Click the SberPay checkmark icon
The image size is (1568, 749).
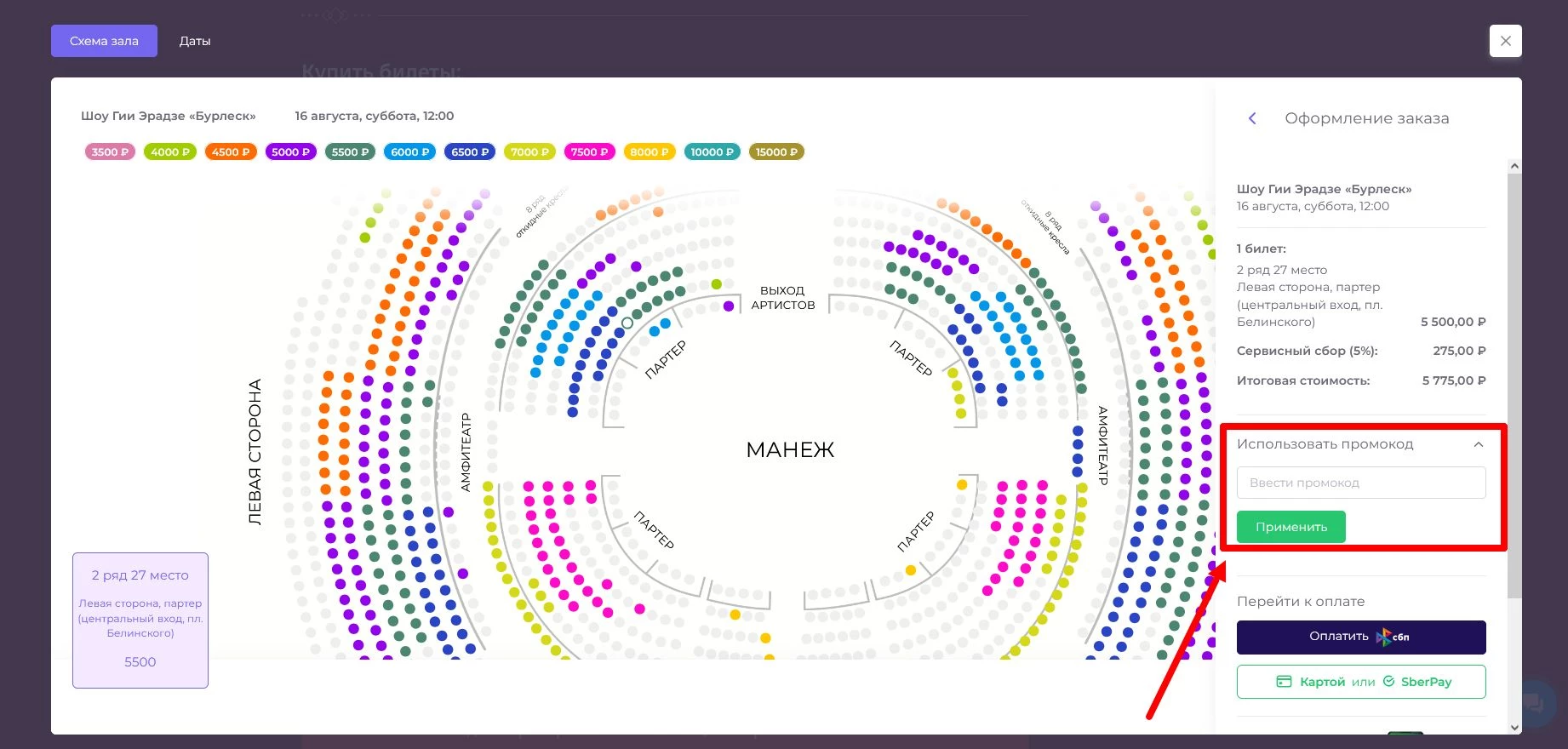1389,682
